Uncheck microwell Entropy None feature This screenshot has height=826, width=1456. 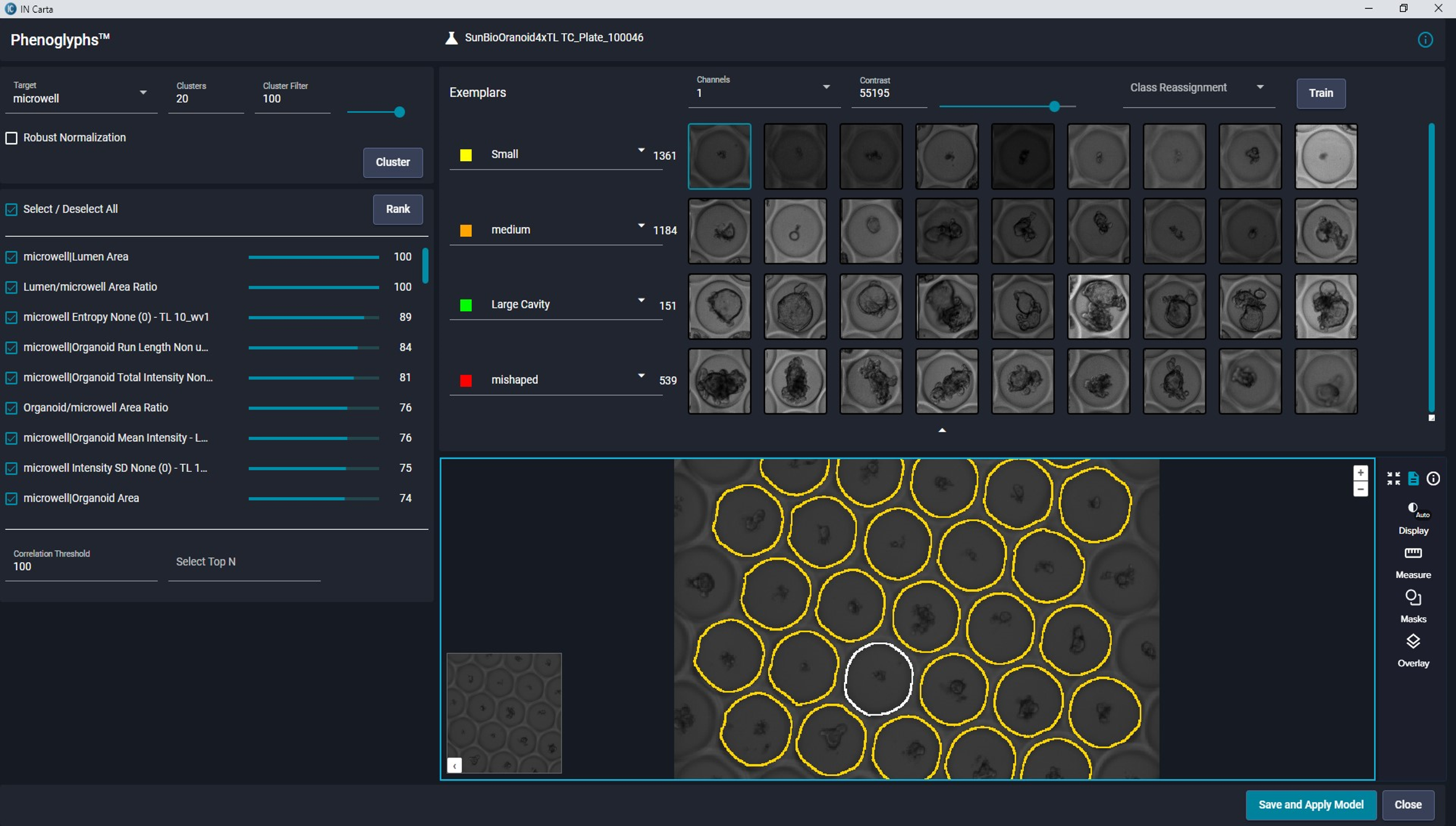(12, 318)
